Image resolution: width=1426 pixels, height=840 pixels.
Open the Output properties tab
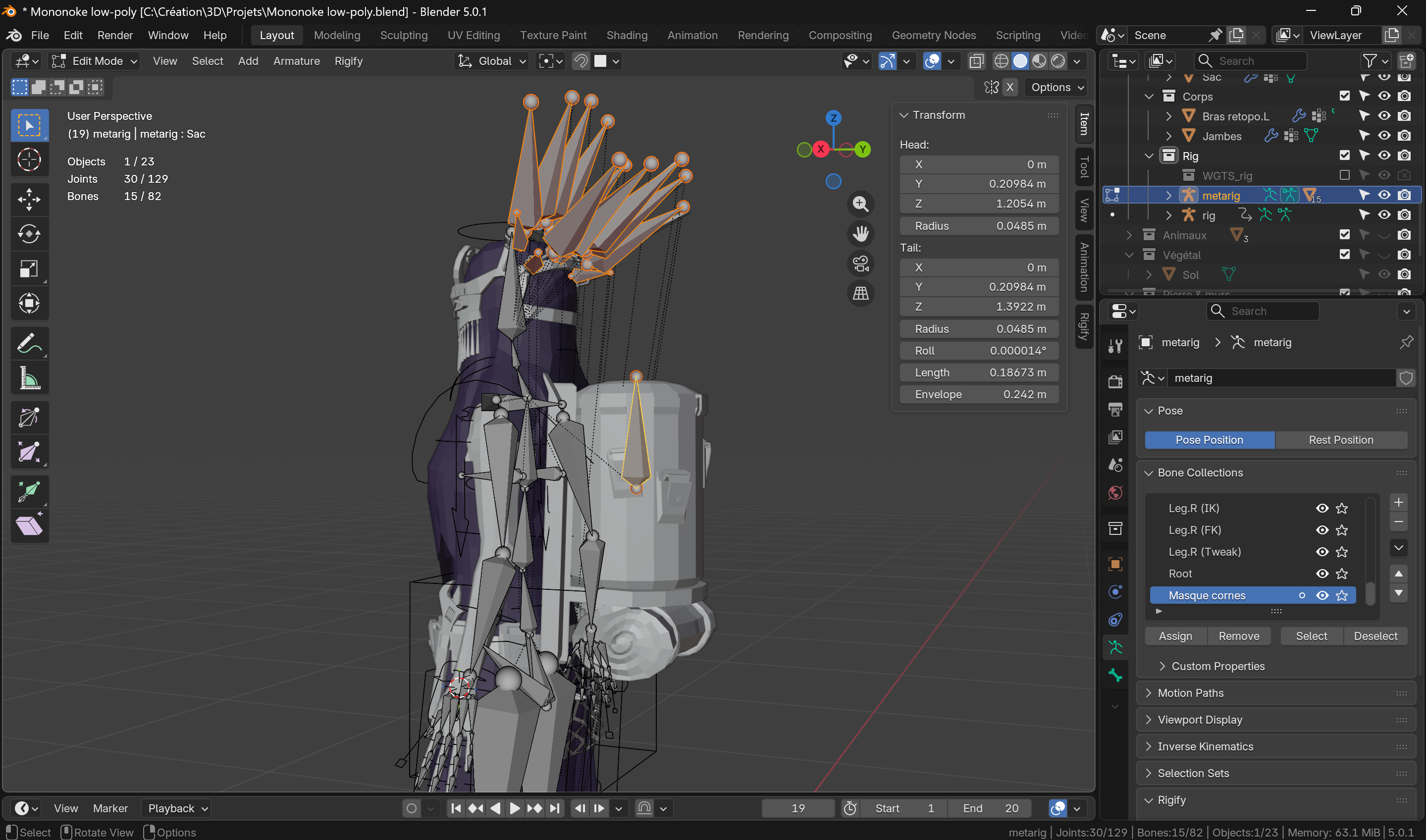1114,409
